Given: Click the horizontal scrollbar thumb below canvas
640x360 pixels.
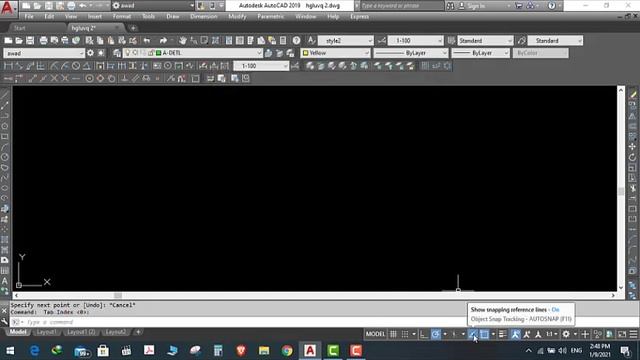Looking at the screenshot, I should click(x=118, y=296).
